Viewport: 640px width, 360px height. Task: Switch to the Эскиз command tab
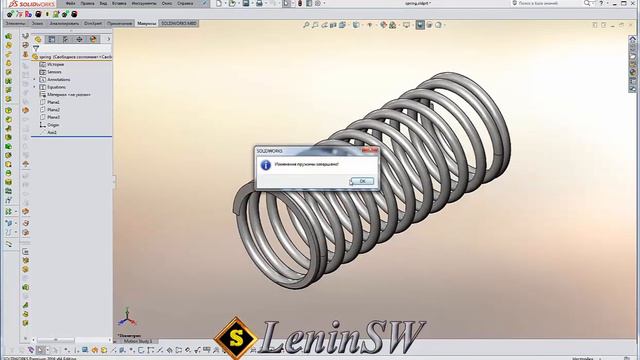(37, 24)
